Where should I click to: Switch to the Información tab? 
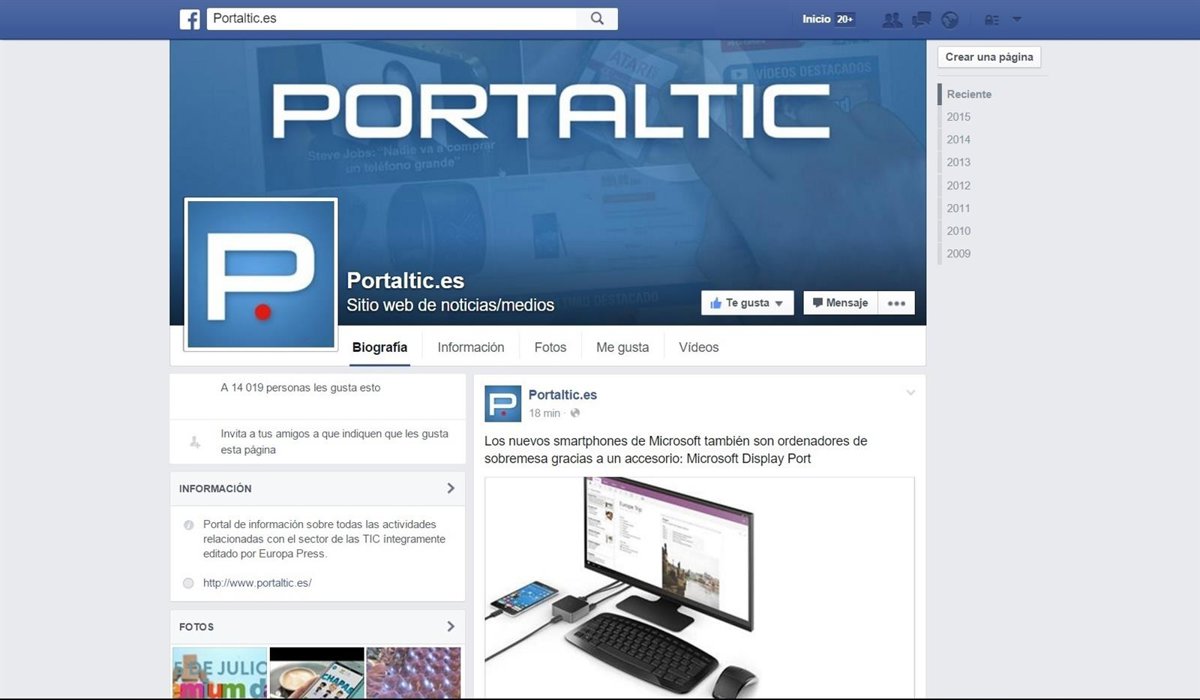click(x=470, y=348)
